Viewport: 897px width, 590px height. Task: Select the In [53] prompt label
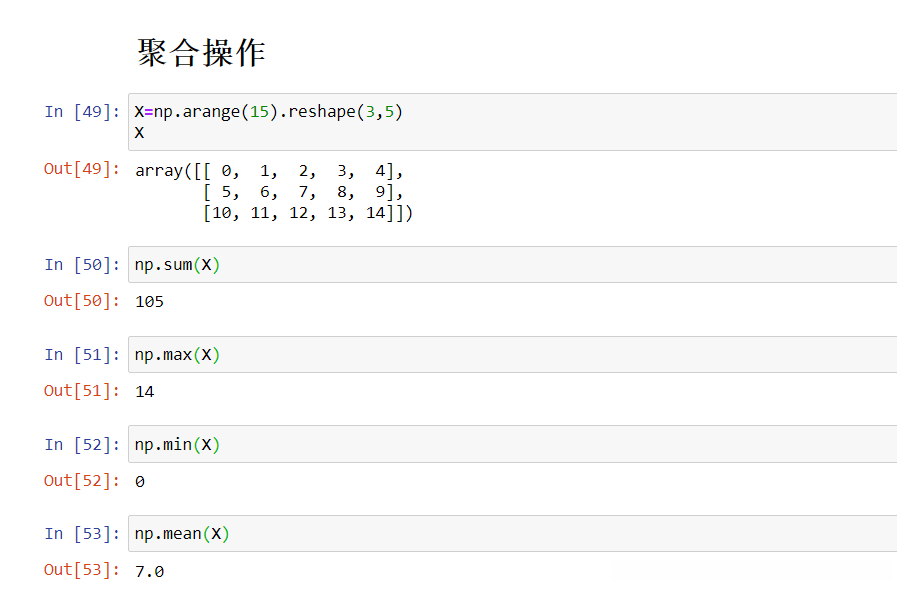tap(82, 534)
